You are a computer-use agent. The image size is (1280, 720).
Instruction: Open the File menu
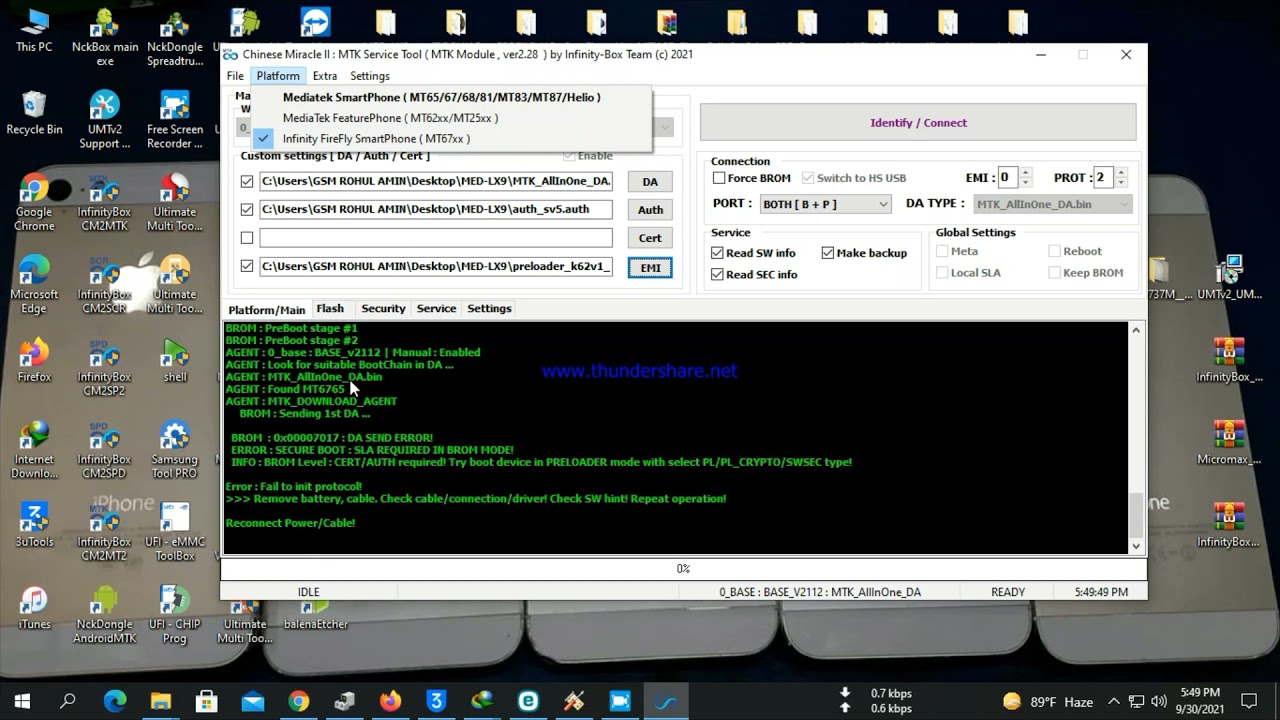[235, 76]
